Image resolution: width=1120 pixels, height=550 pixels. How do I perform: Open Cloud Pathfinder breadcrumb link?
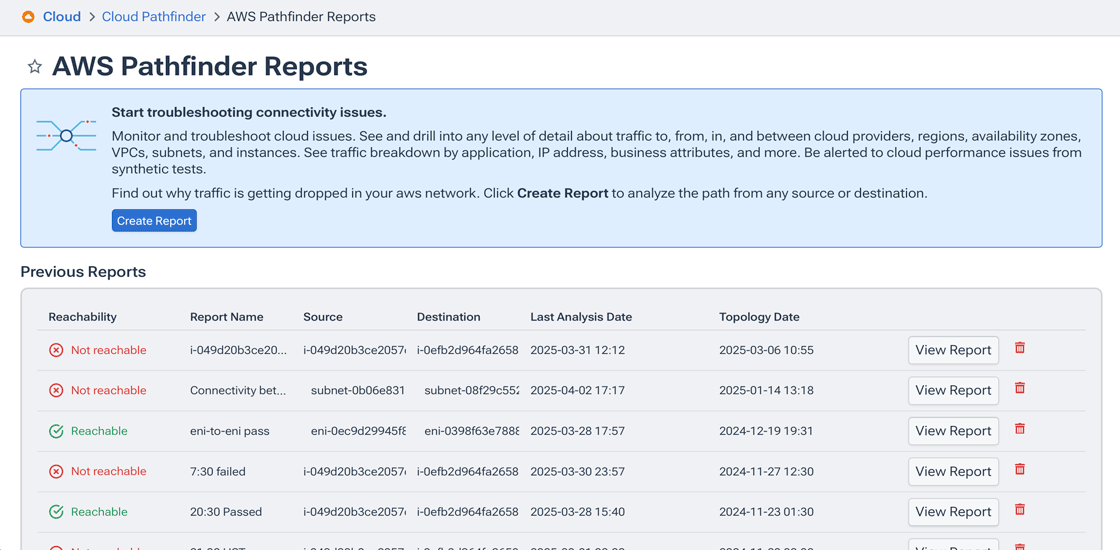pos(154,16)
